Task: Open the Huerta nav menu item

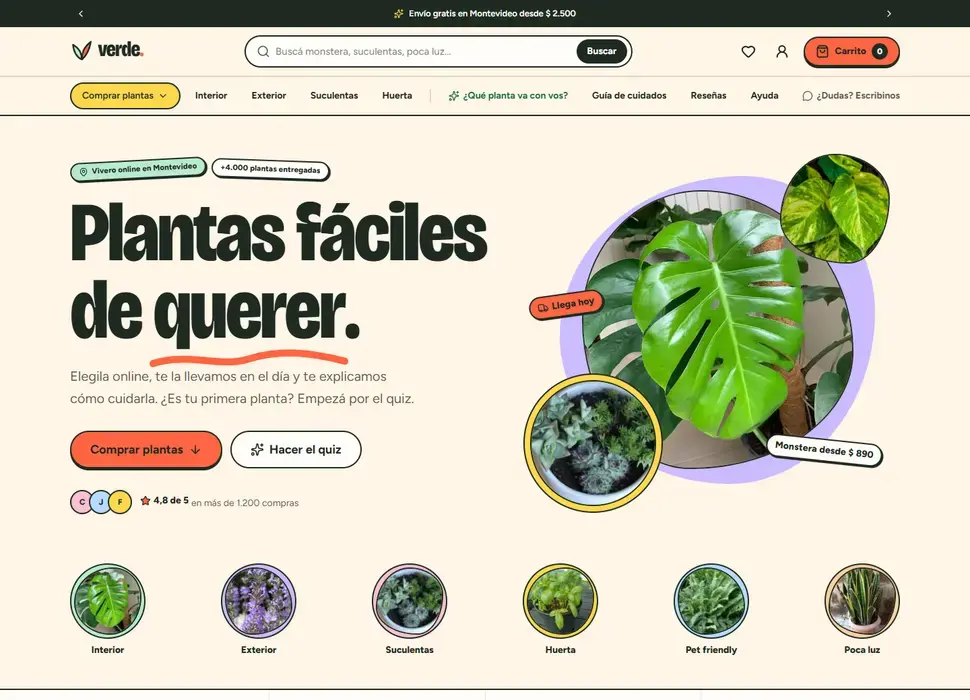Action: (x=397, y=95)
